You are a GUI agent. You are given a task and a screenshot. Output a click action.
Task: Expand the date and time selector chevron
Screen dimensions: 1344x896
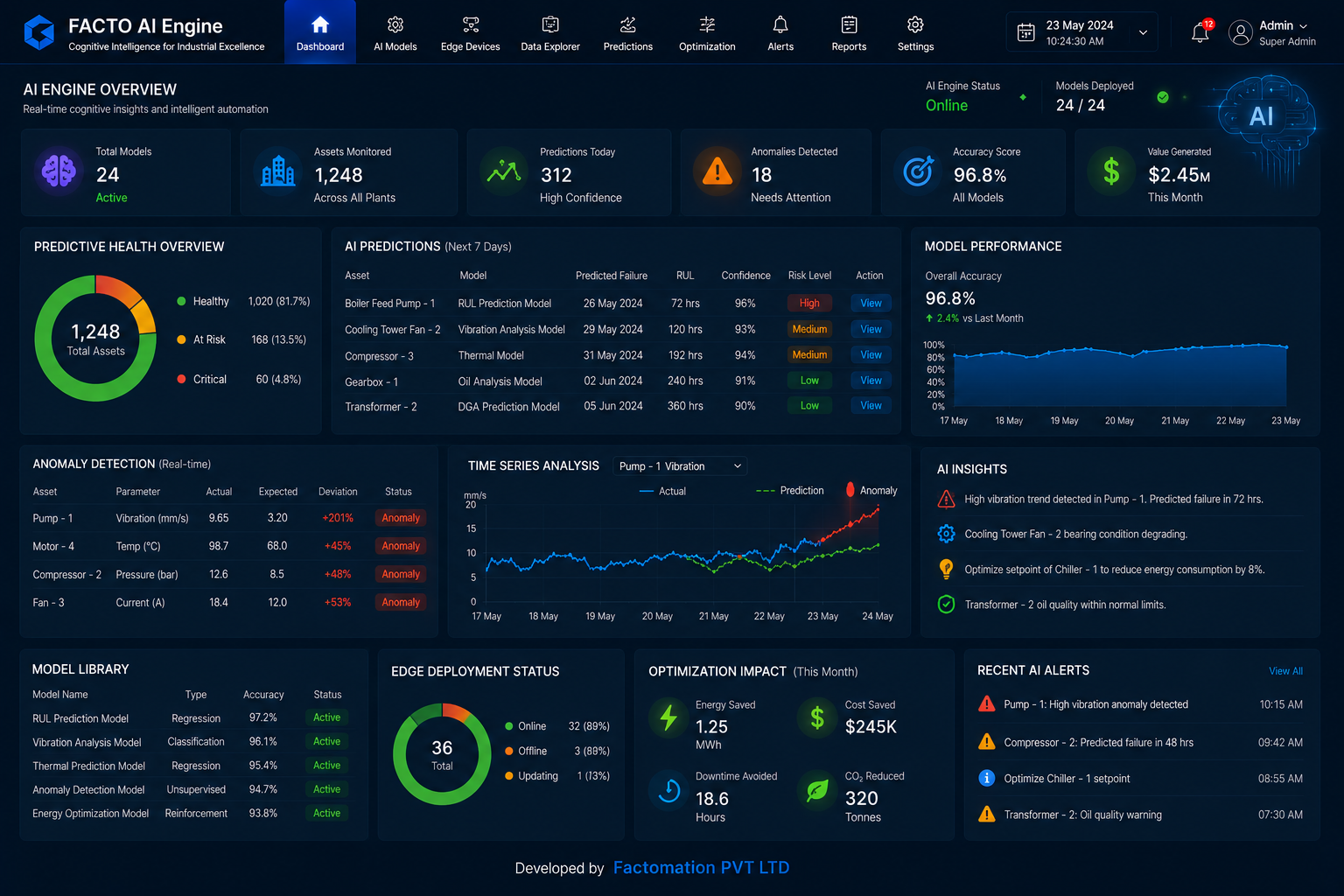coord(1143,32)
